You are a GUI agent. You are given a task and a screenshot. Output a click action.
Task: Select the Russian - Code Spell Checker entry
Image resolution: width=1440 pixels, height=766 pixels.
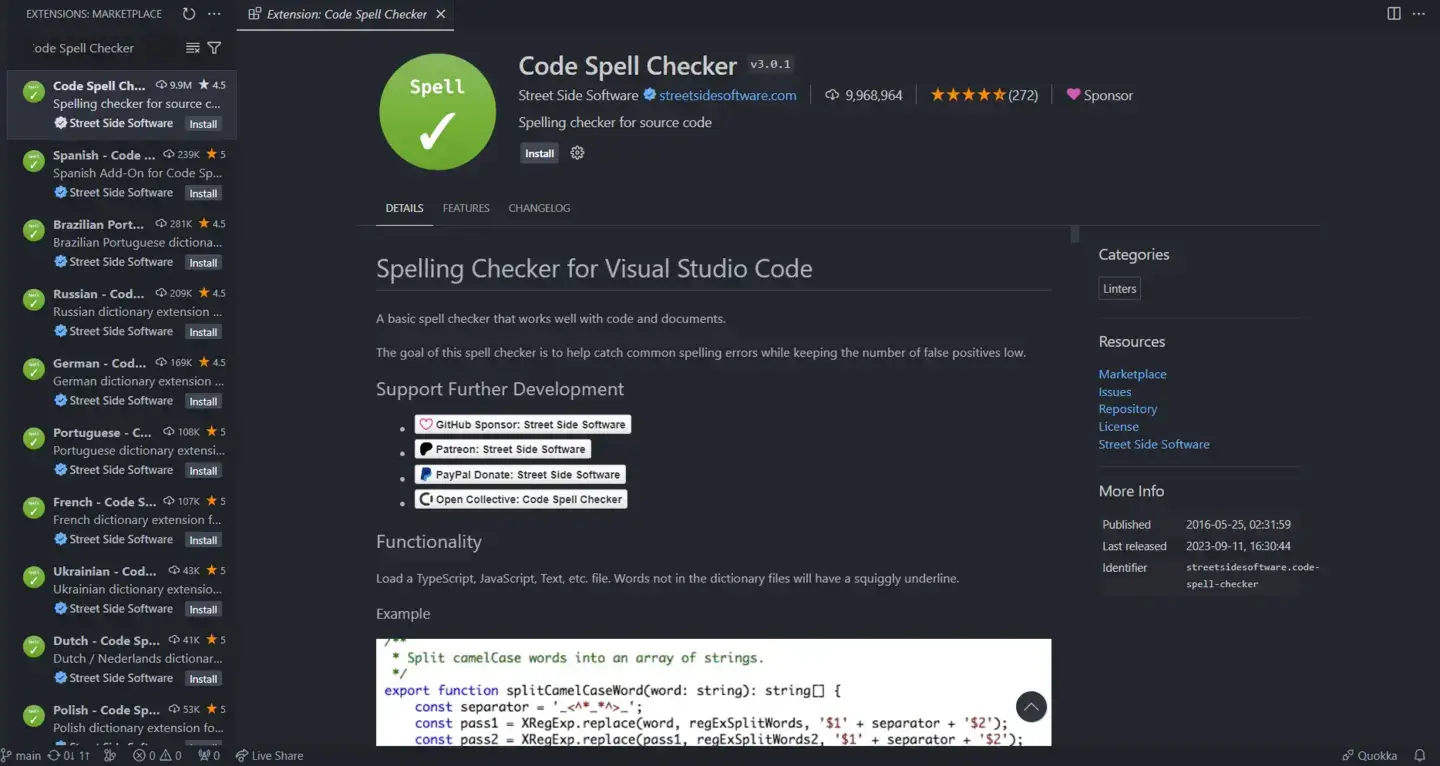click(122, 312)
